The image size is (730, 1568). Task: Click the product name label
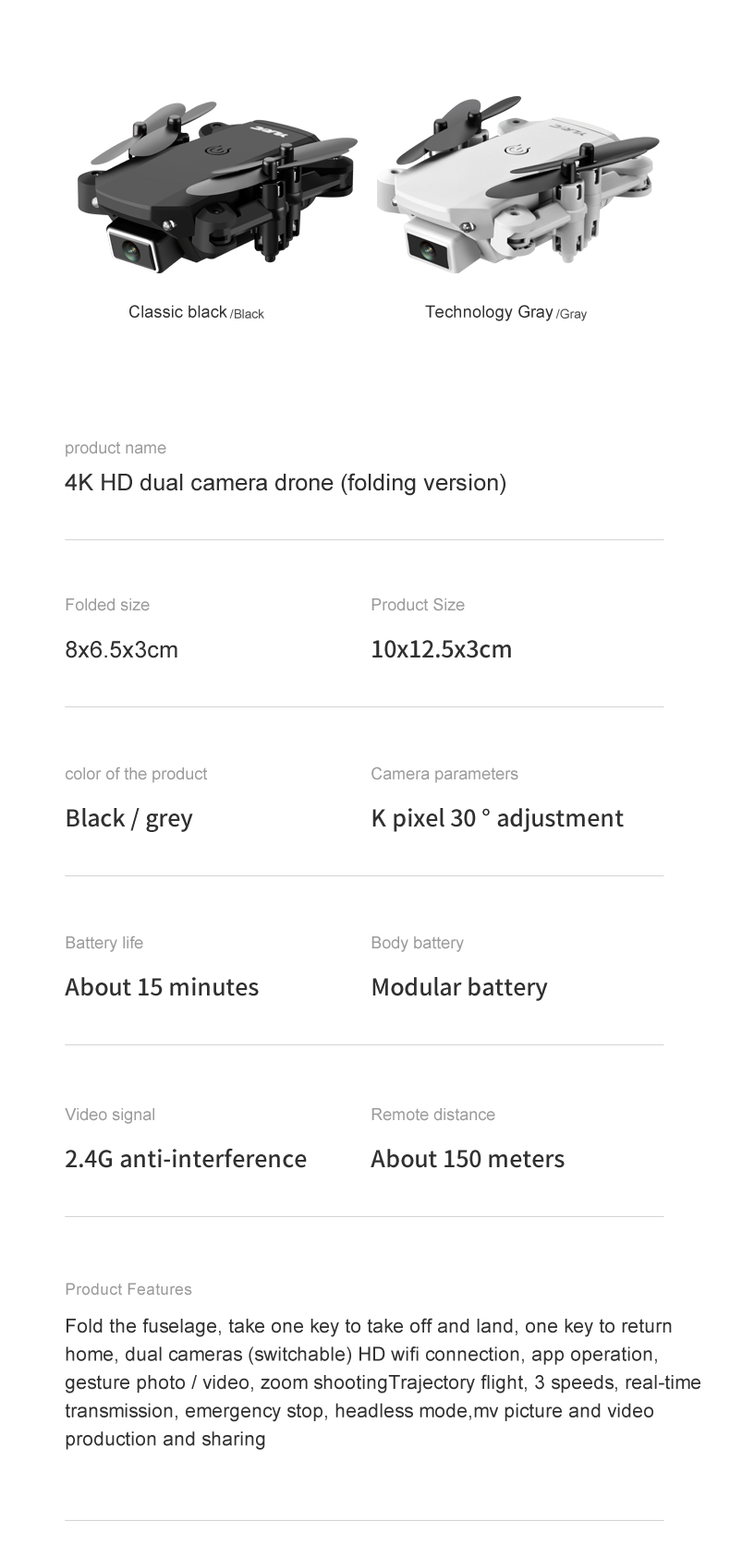pos(116,448)
